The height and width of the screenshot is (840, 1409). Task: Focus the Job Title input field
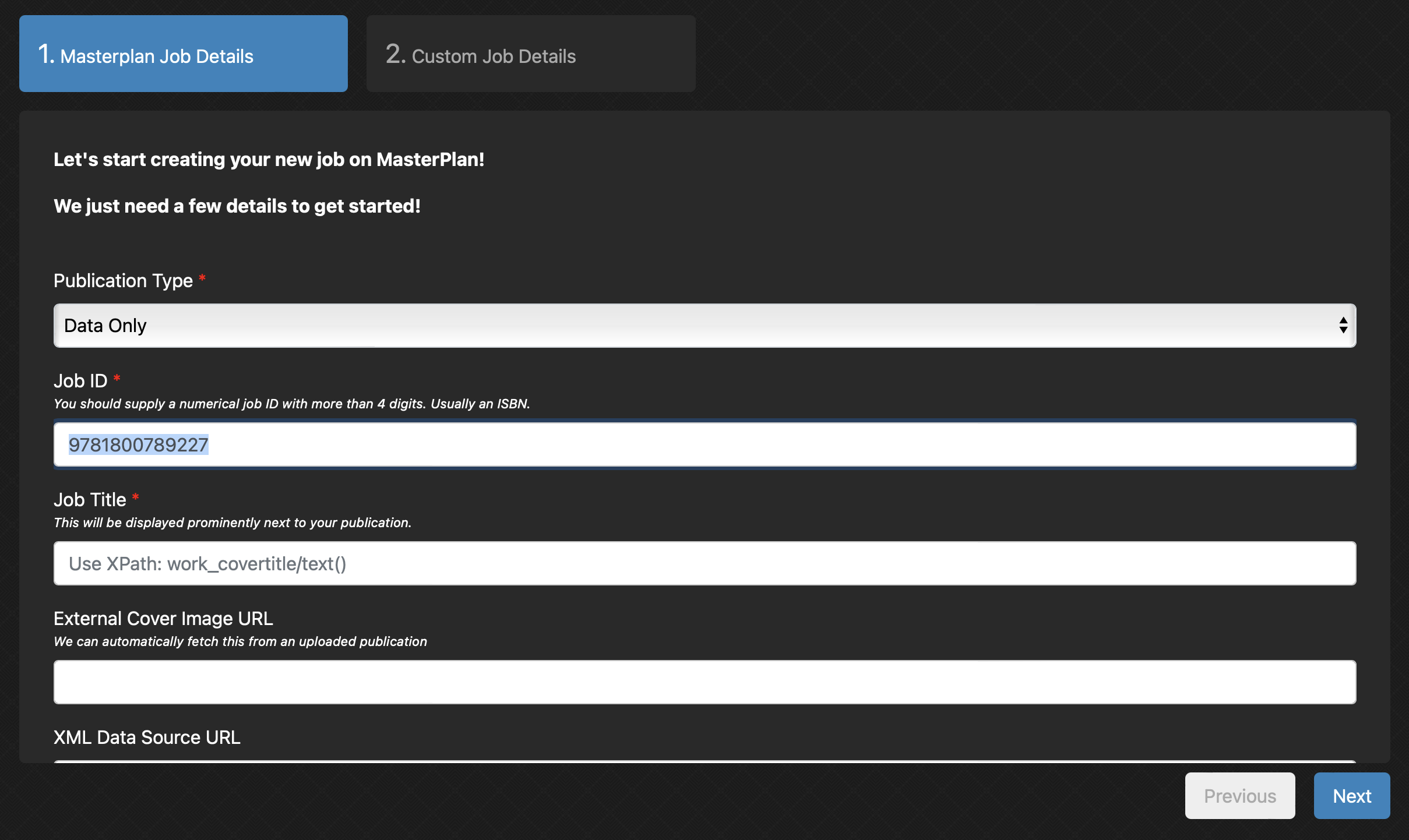click(704, 563)
